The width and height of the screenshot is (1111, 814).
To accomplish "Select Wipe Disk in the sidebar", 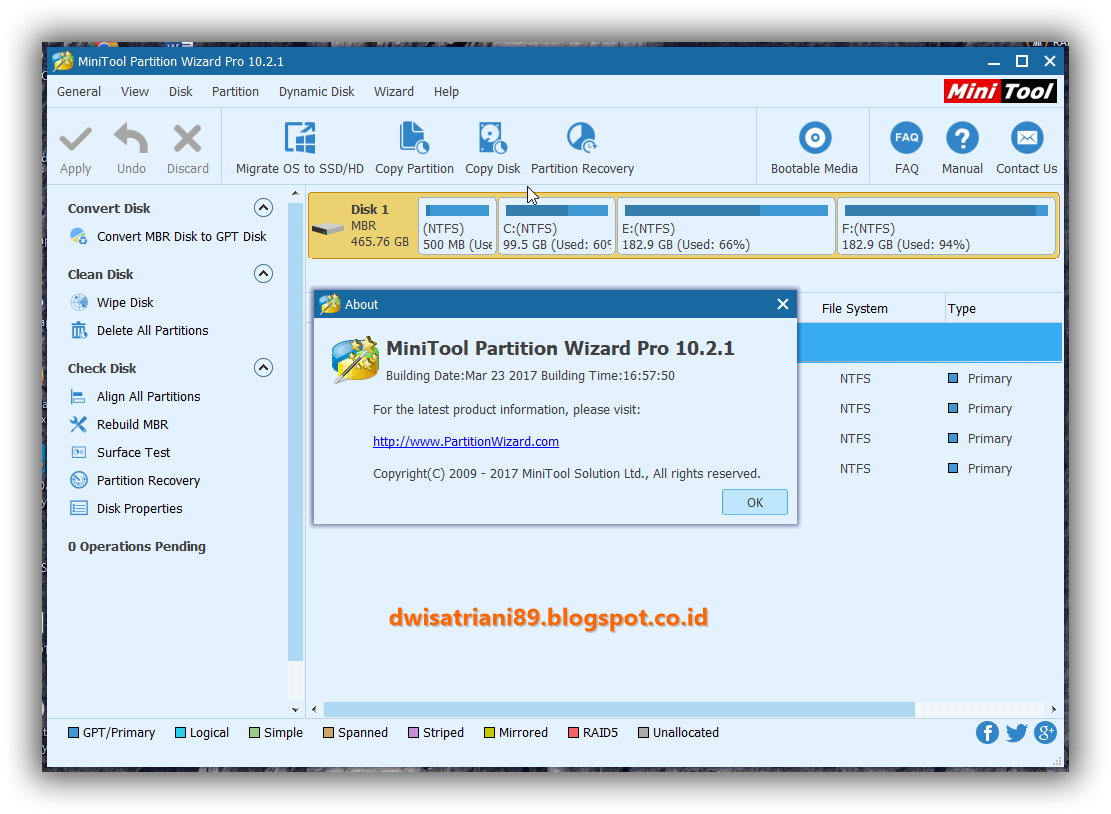I will 125,303.
